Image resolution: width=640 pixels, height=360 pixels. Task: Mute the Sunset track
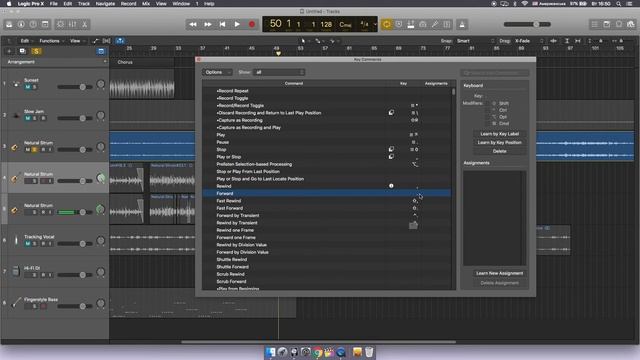(27, 87)
